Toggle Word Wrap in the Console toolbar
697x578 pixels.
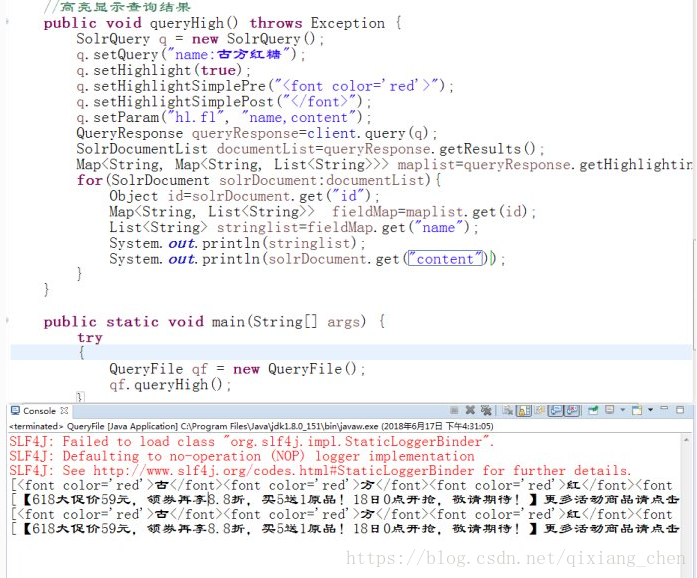pyautogui.click(x=540, y=410)
